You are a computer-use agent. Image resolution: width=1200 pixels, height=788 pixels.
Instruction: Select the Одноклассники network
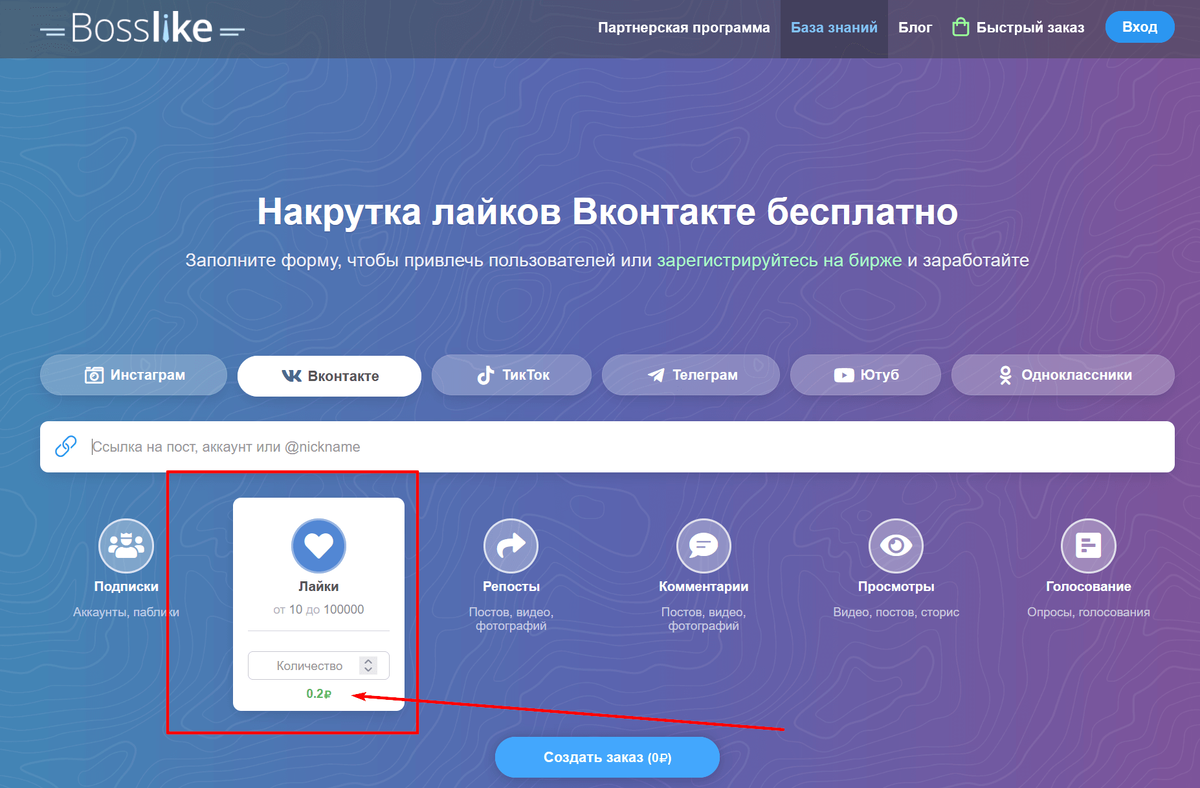tap(1063, 374)
